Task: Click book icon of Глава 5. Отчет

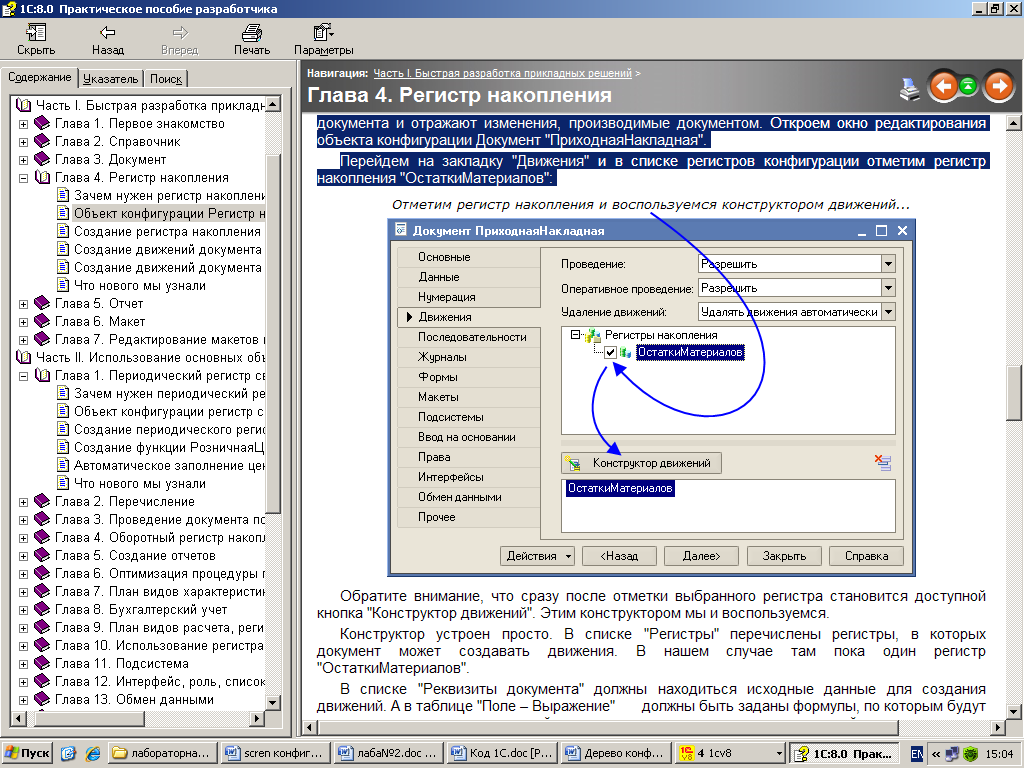Action: 42,303
